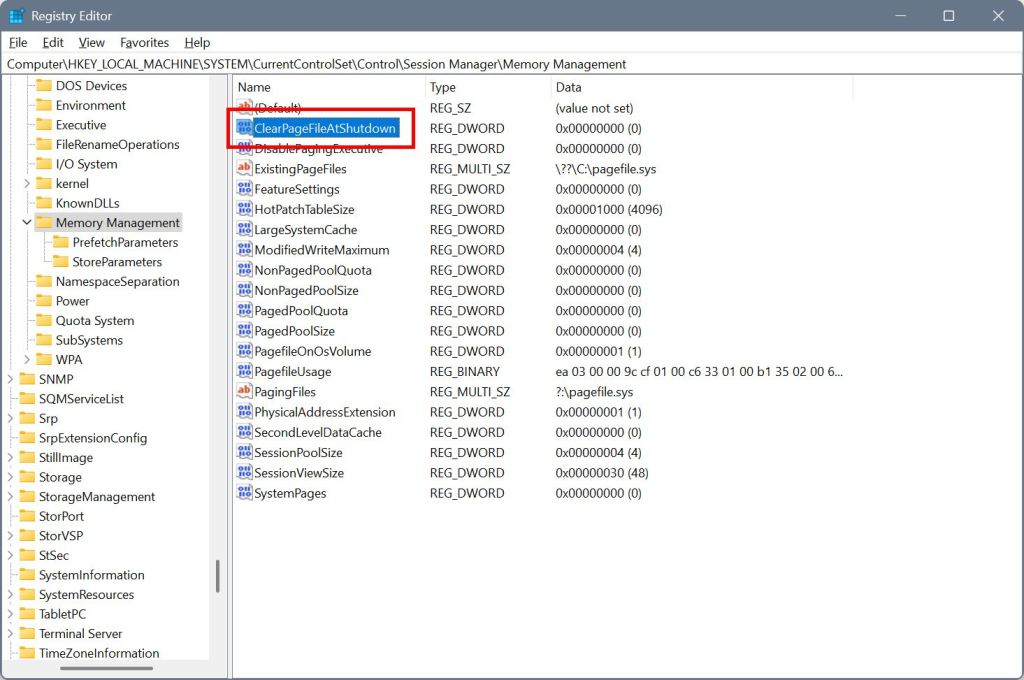Open the File menu
Viewport: 1024px width, 680px height.
pos(18,42)
